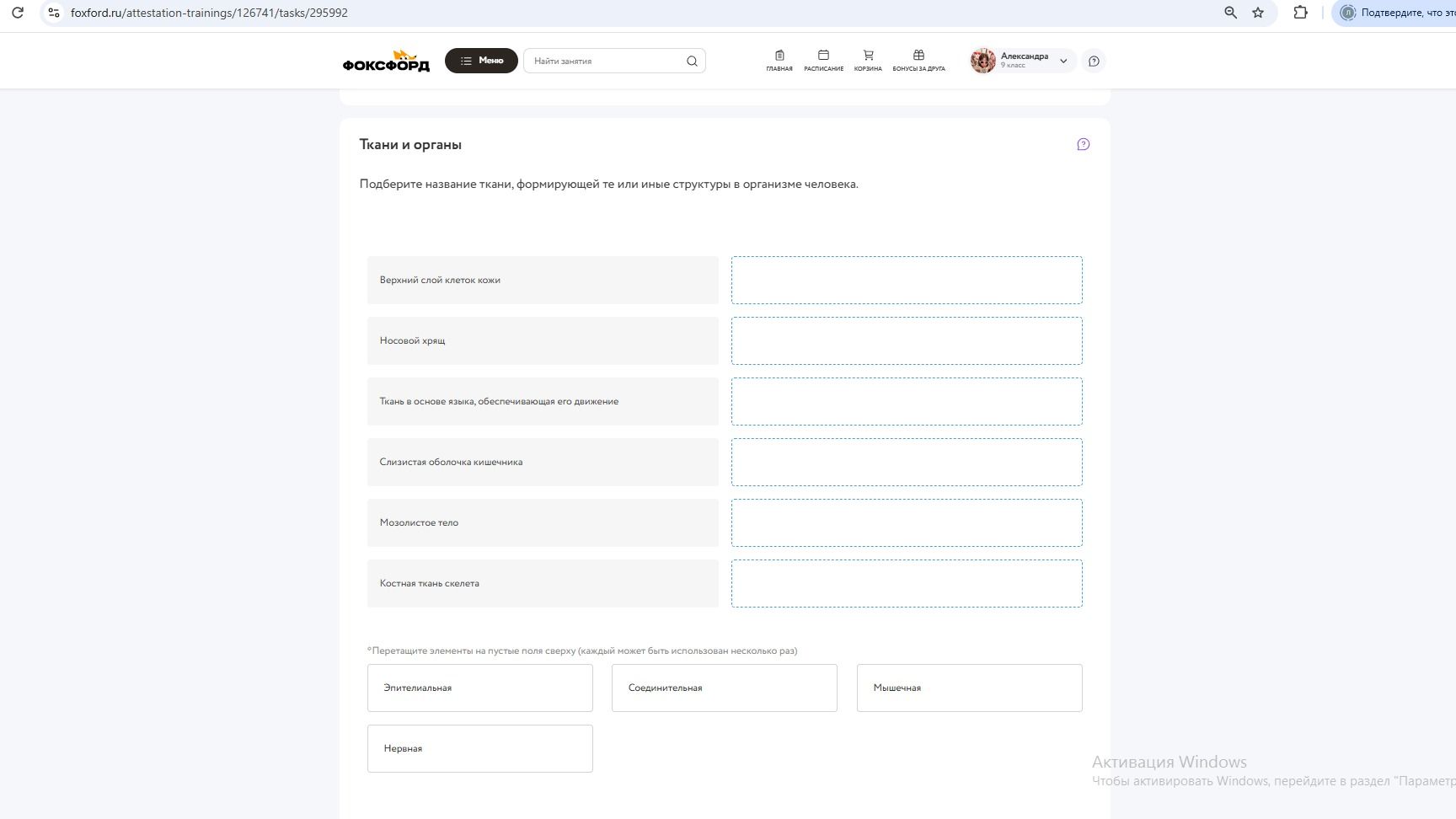Go to Главная

pos(779,61)
